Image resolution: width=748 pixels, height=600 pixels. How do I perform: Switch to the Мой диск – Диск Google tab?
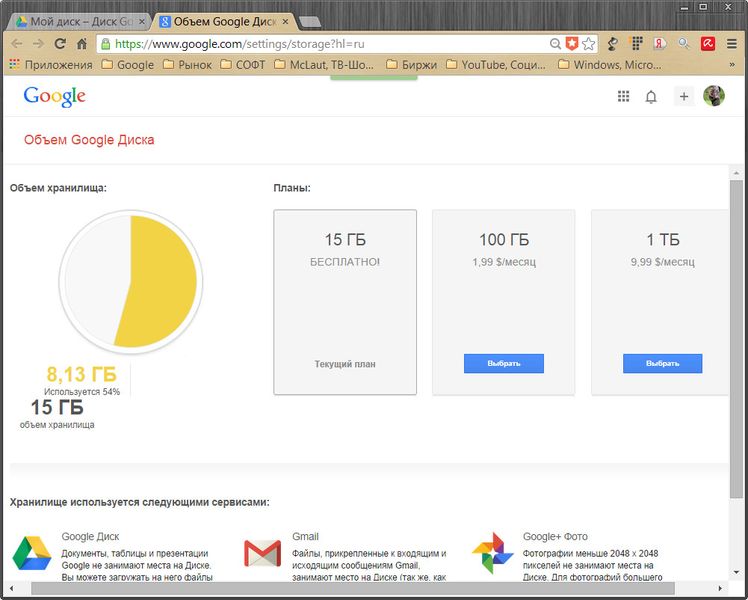tap(74, 22)
